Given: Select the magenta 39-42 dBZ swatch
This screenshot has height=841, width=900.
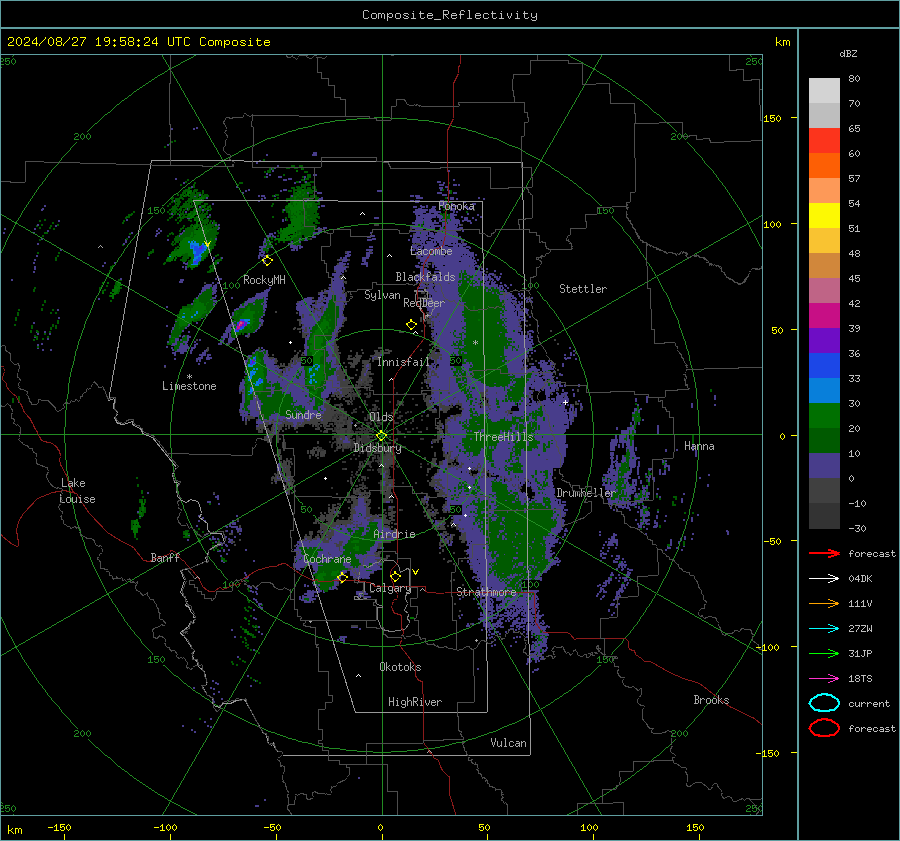Looking at the screenshot, I should pyautogui.click(x=824, y=316).
